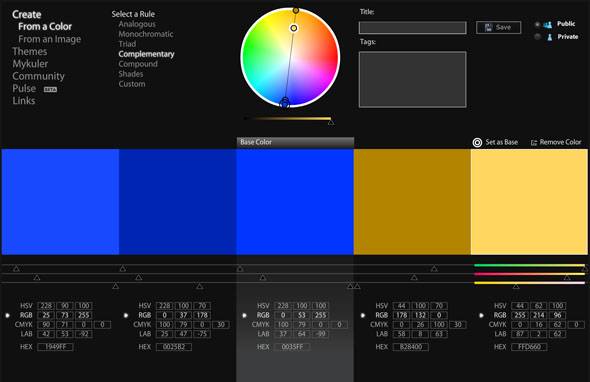Image resolution: width=590 pixels, height=382 pixels.
Task: Click the Public group icon
Action: (548, 24)
